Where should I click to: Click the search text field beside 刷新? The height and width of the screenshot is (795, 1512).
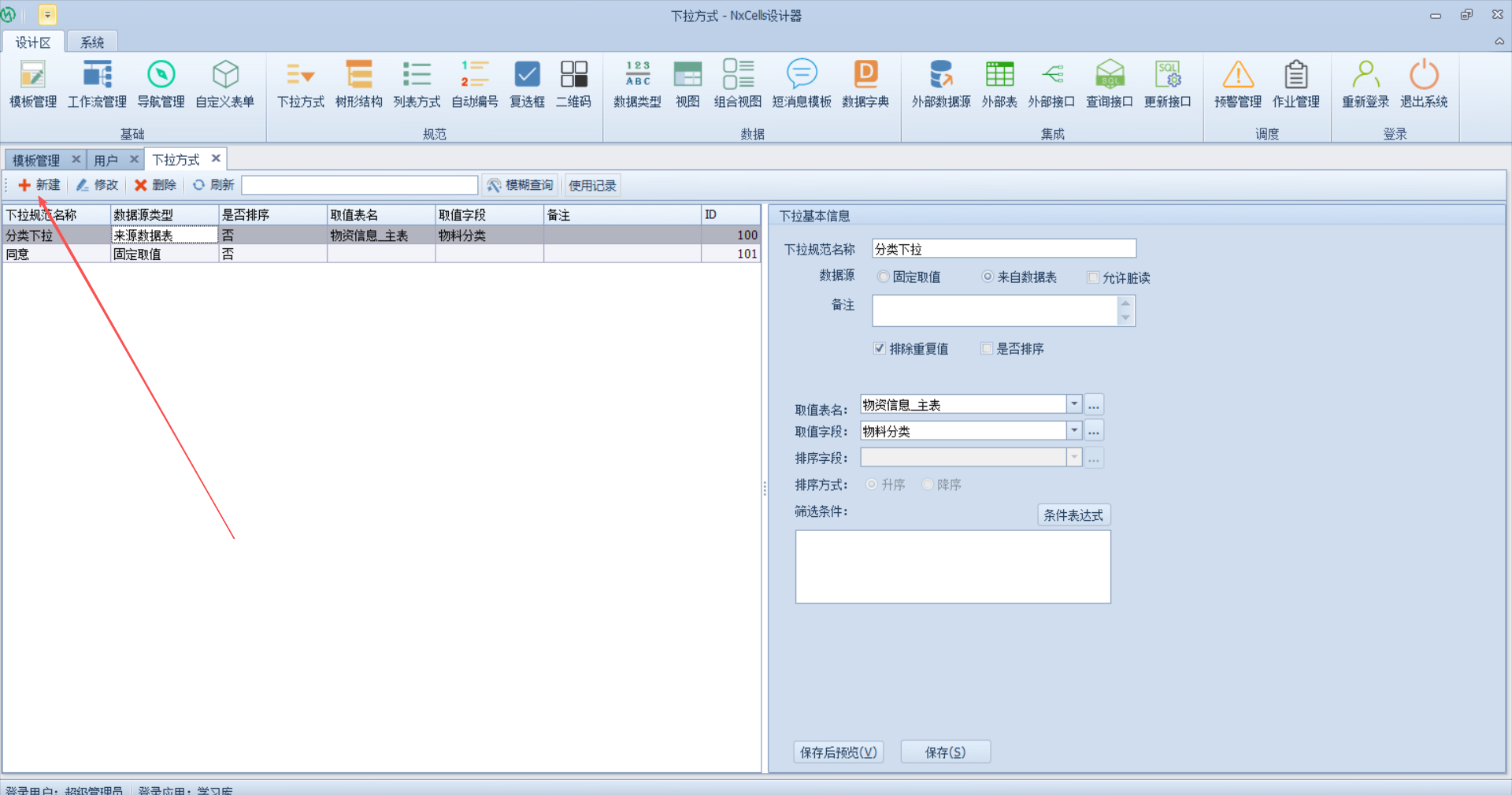[359, 185]
